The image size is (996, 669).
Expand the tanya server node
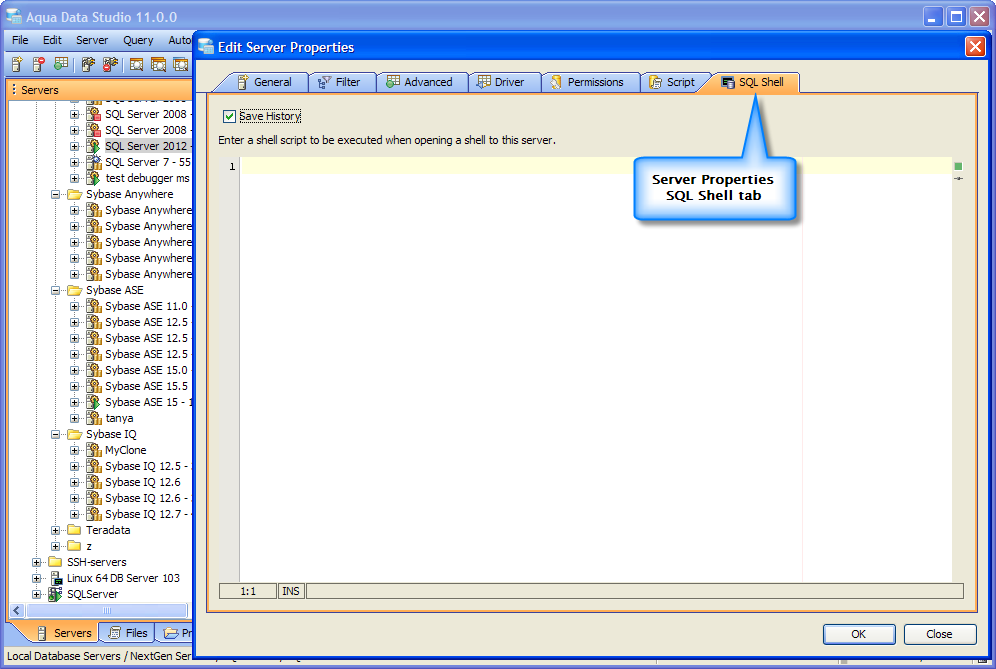coord(75,418)
